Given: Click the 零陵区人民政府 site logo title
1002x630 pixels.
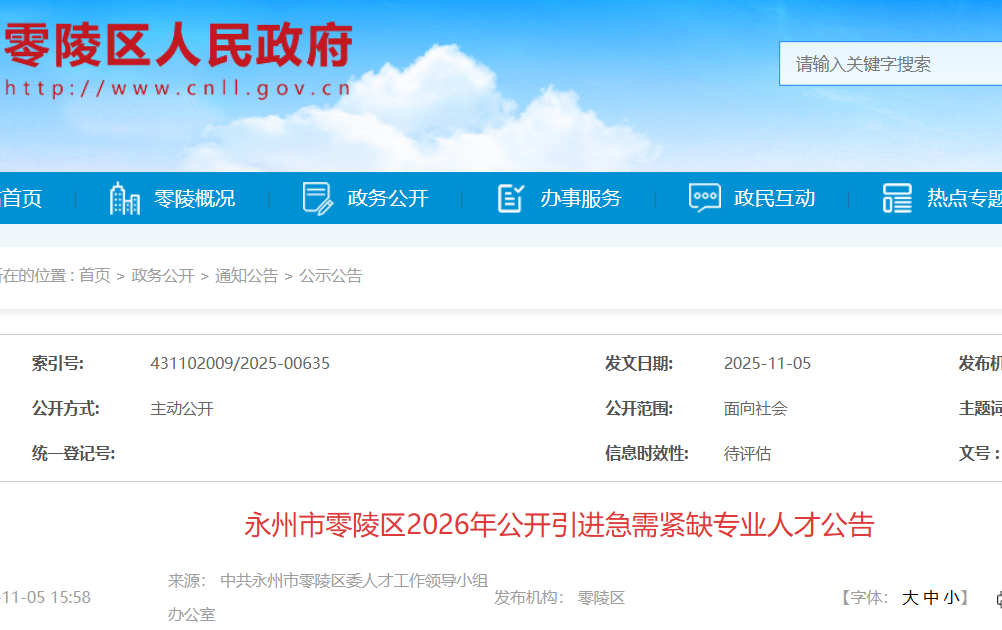Looking at the screenshot, I should (178, 47).
